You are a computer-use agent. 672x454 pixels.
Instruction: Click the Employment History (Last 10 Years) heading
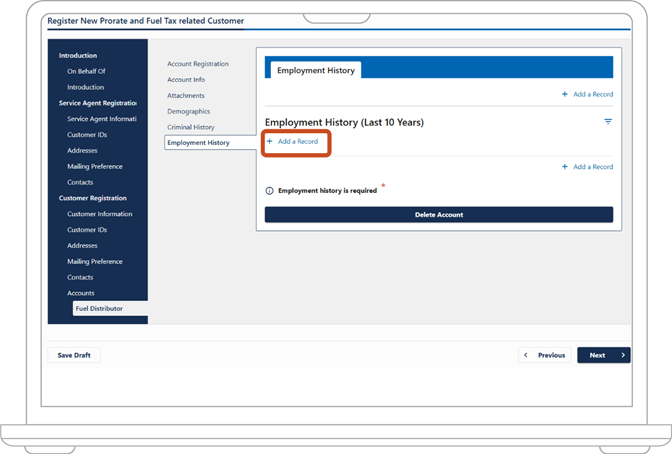tap(344, 123)
